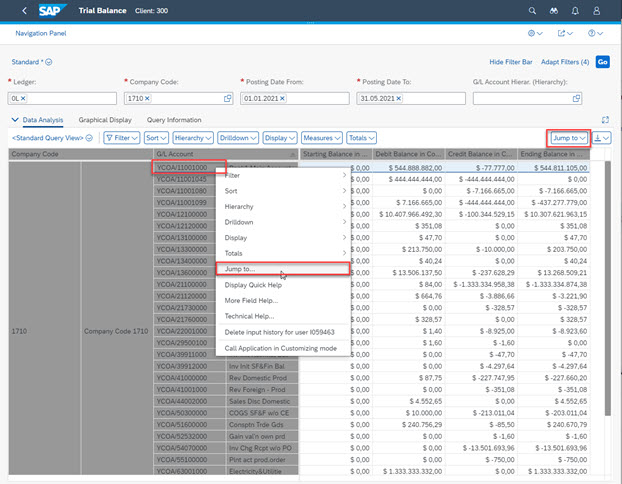Remove the 0L ledger token

click(23, 98)
